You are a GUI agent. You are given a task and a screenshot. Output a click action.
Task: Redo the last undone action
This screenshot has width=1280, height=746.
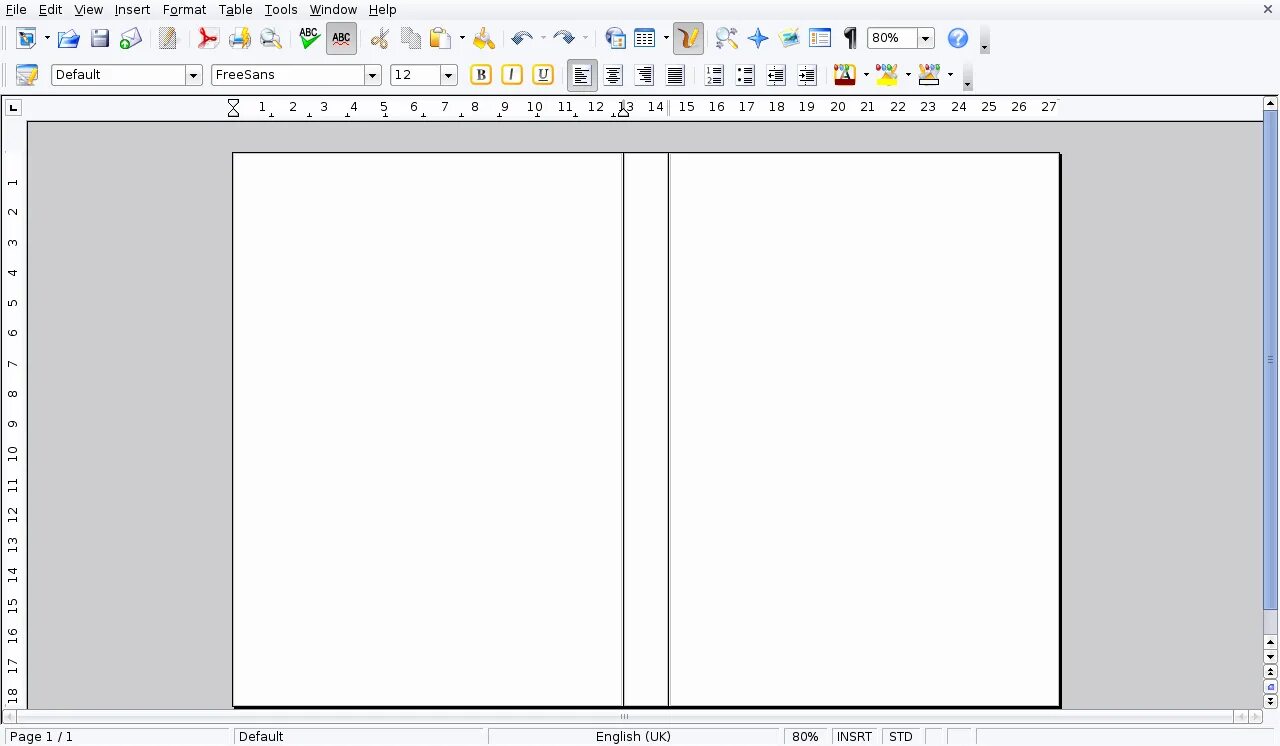tap(564, 39)
